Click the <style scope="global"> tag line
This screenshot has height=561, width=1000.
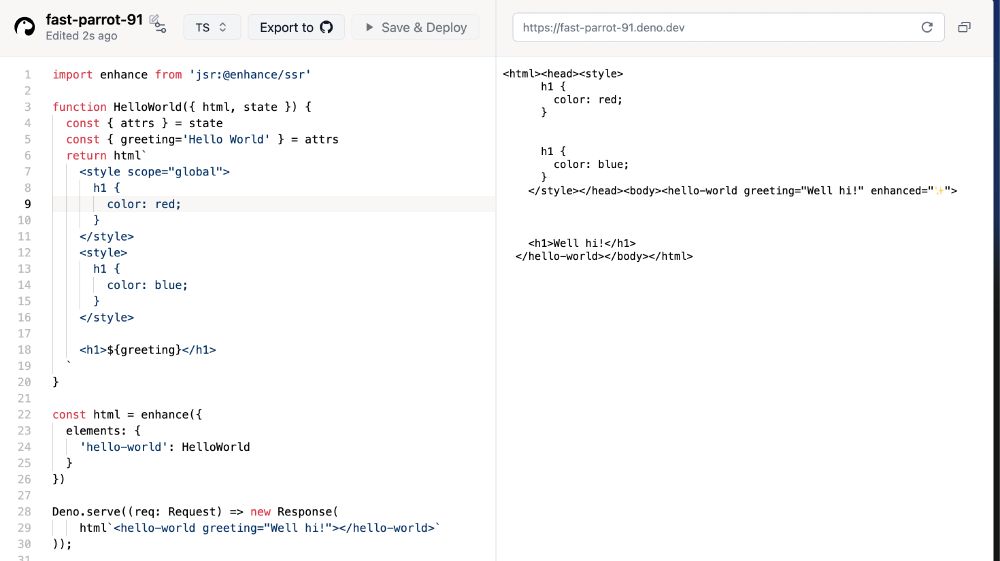point(154,171)
